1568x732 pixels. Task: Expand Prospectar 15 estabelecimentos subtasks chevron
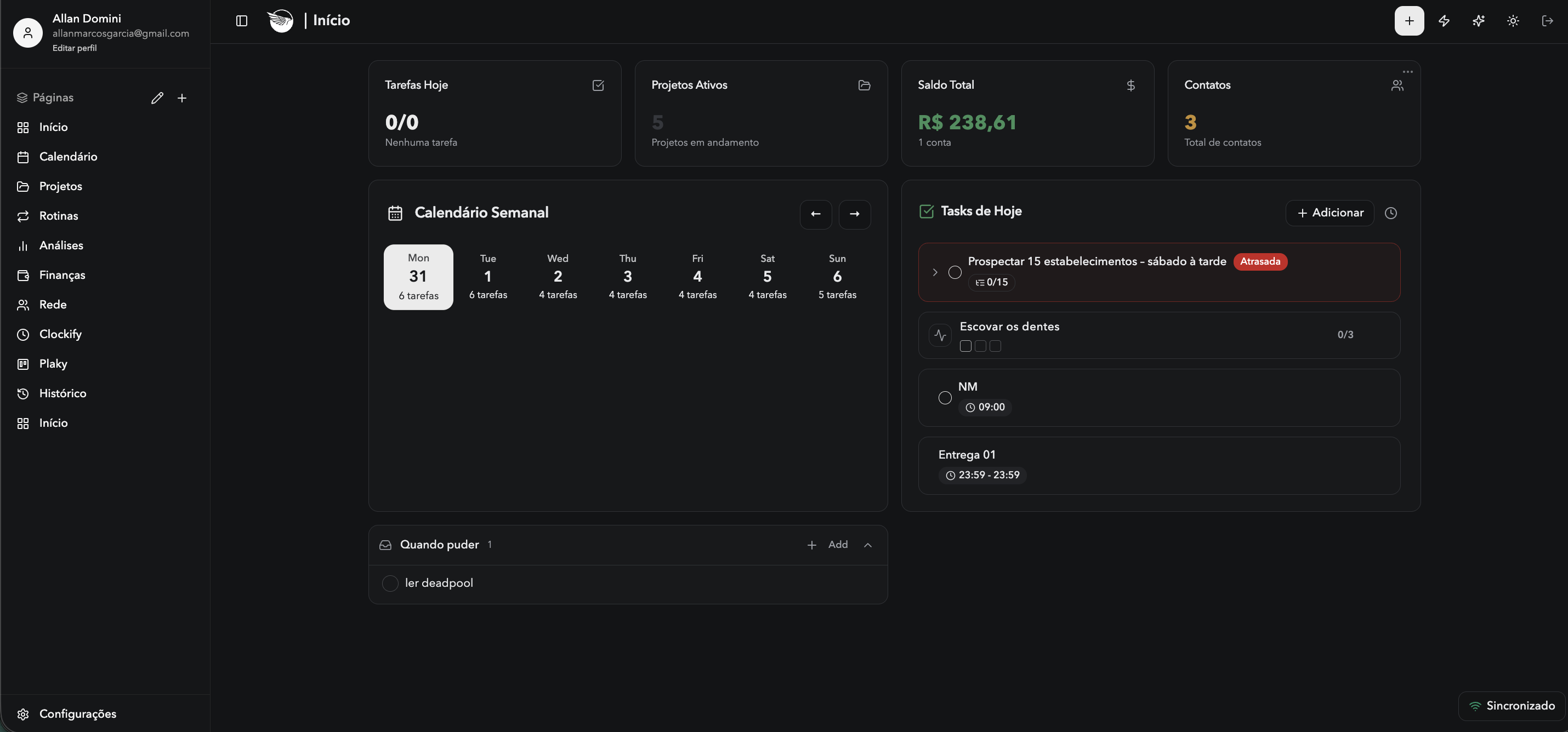(935, 273)
